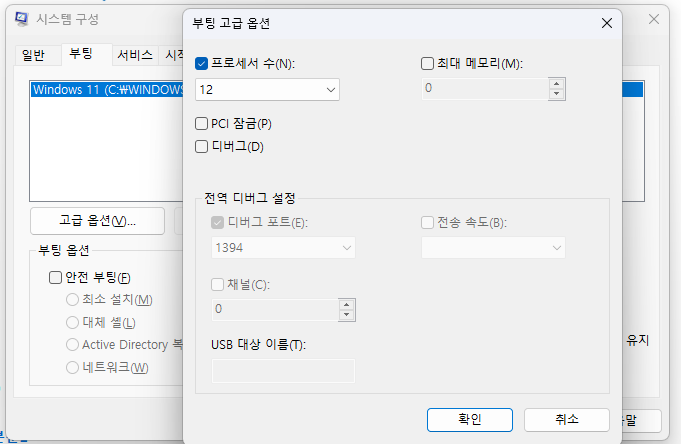
Task: Select the 대체 셸(L) radio button
Action: (x=72, y=322)
